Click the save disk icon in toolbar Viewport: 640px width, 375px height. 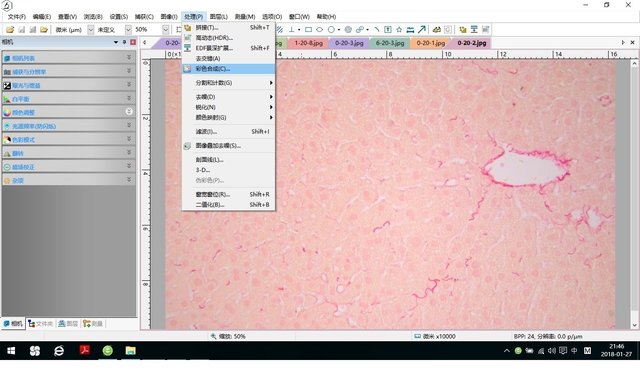[x=22, y=29]
